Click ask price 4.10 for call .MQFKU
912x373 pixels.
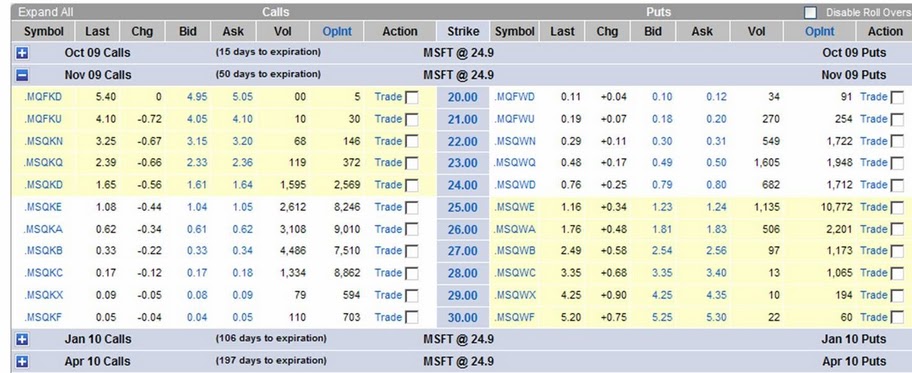[243, 119]
